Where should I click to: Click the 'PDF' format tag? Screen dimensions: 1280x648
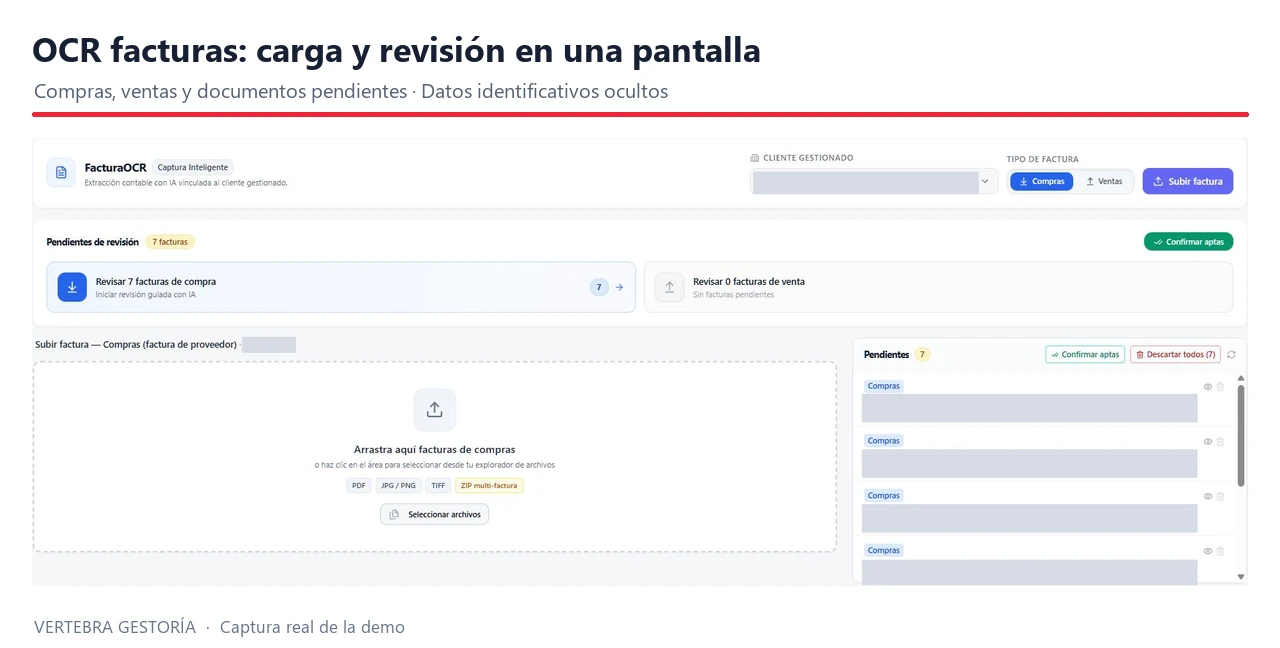point(359,486)
